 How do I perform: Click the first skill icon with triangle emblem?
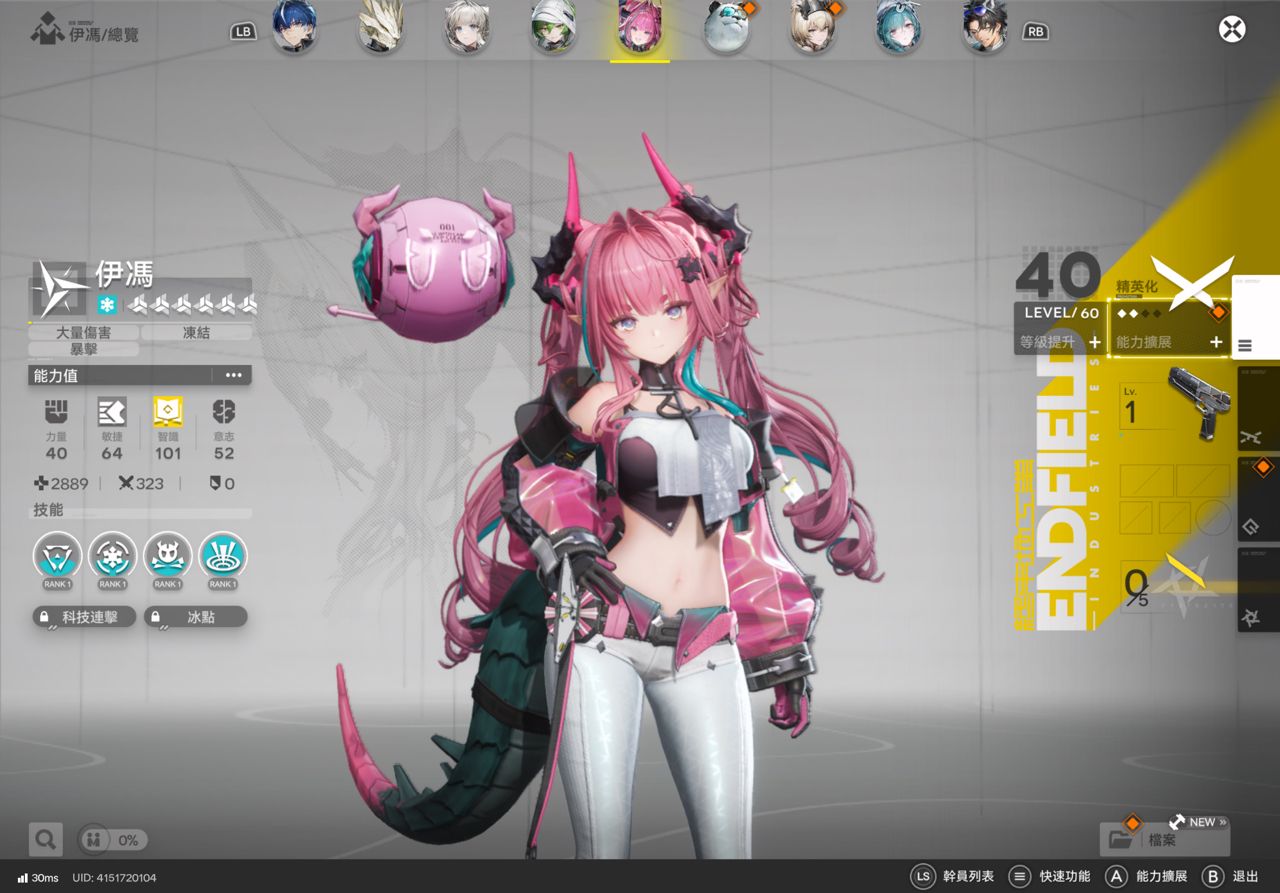(x=57, y=555)
